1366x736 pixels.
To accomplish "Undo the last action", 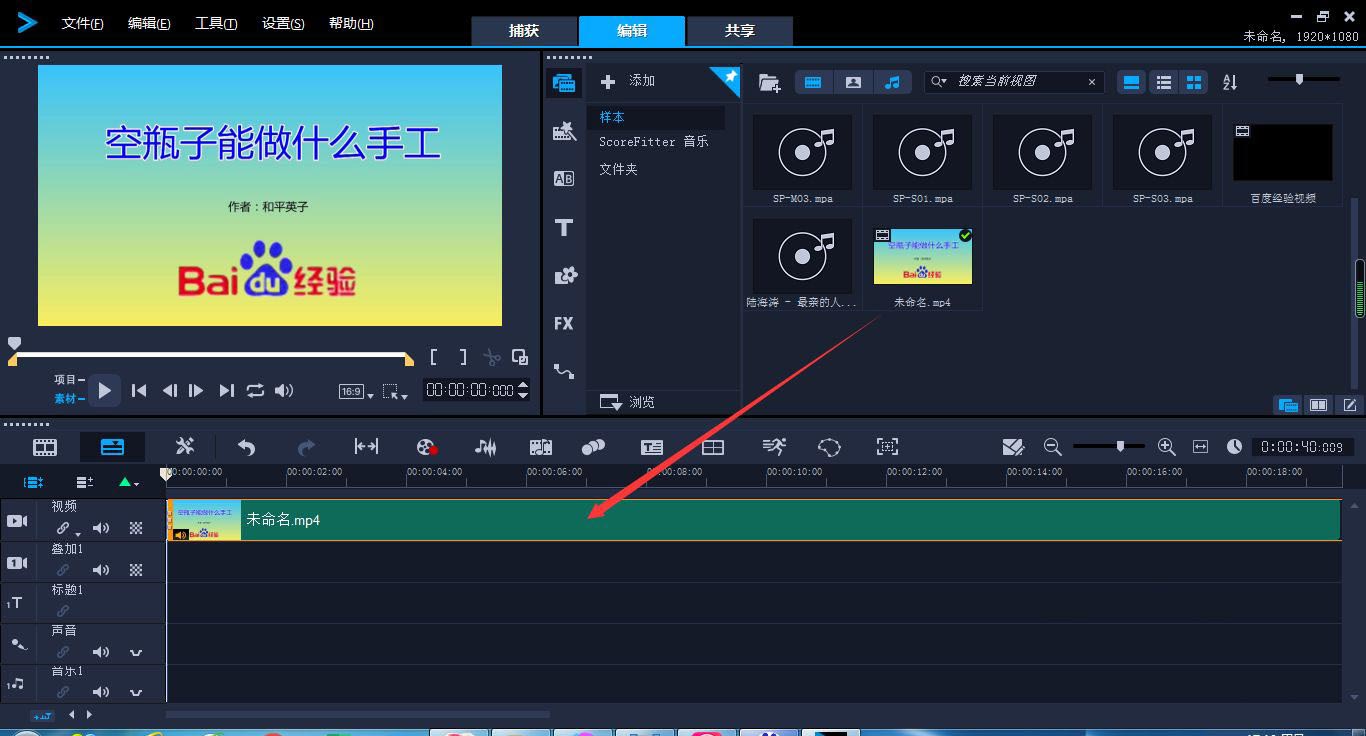I will [x=246, y=447].
